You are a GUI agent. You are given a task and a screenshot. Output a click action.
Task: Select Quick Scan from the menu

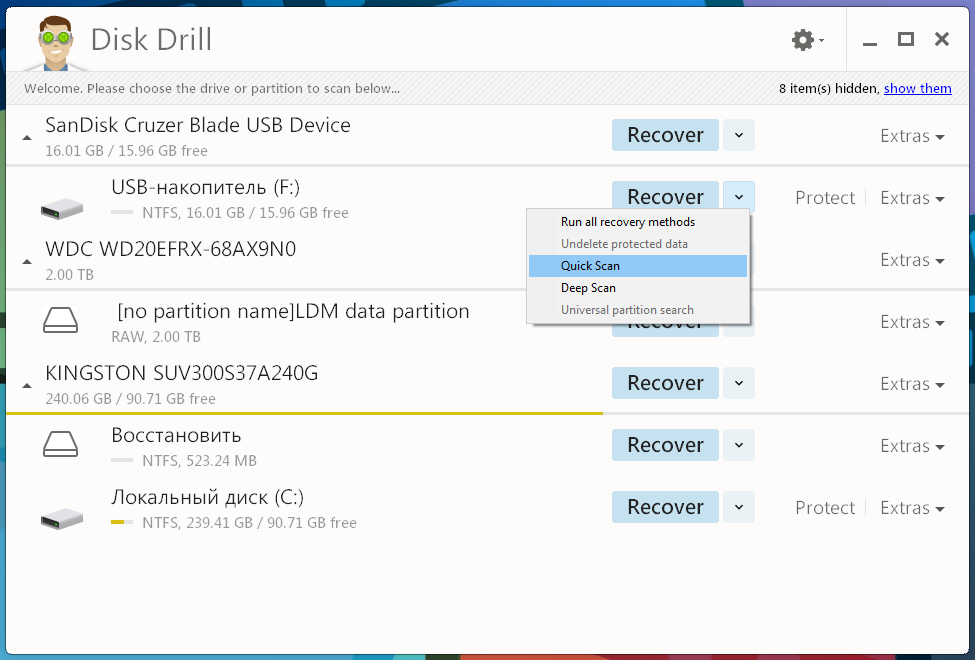point(638,266)
